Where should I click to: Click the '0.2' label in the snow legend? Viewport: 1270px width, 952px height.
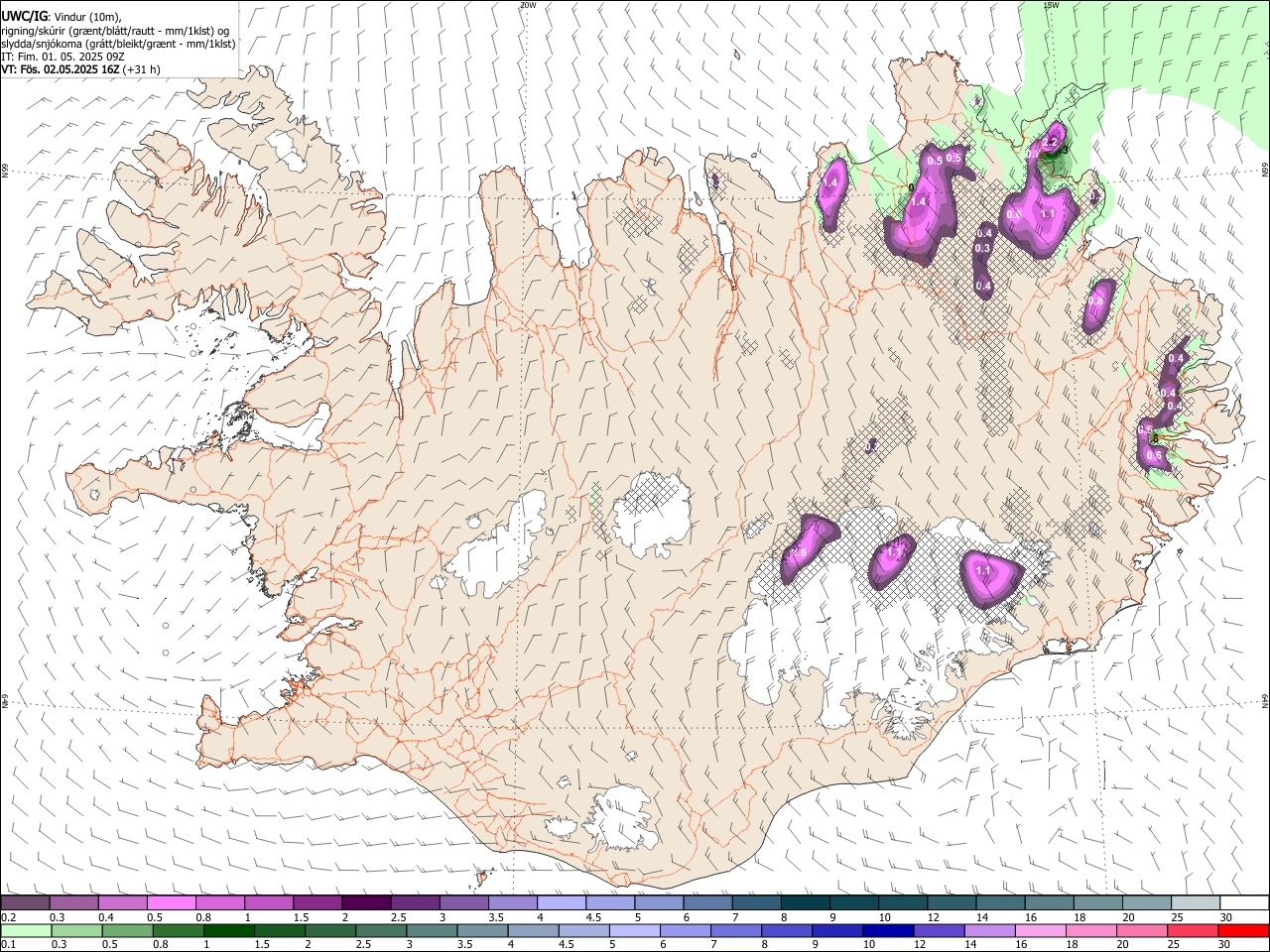coord(8,917)
